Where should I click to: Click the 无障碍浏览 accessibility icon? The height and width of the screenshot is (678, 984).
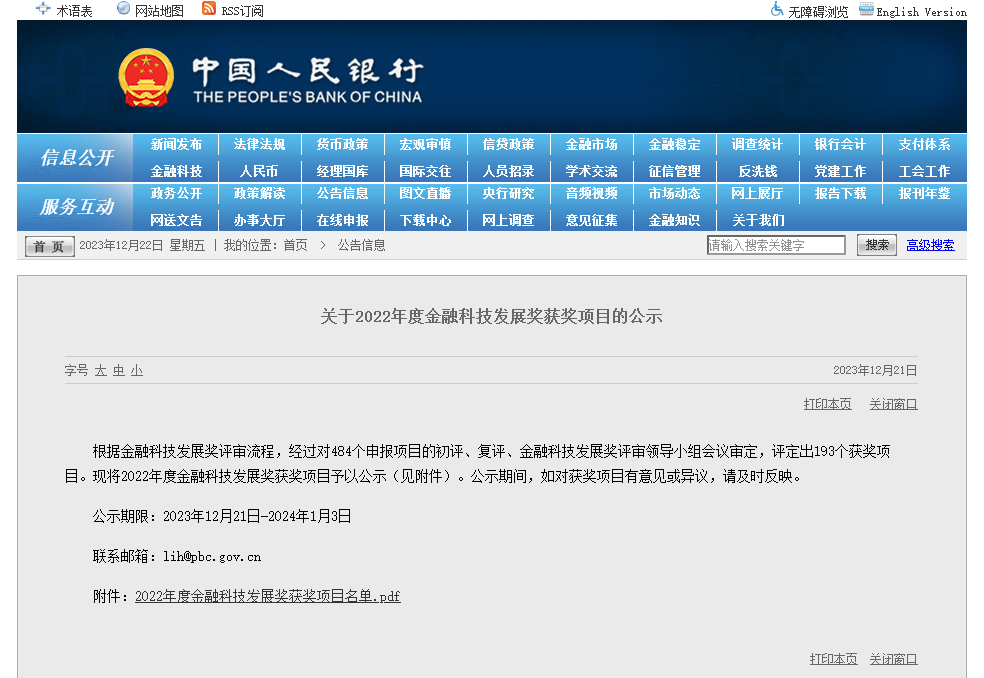777,10
